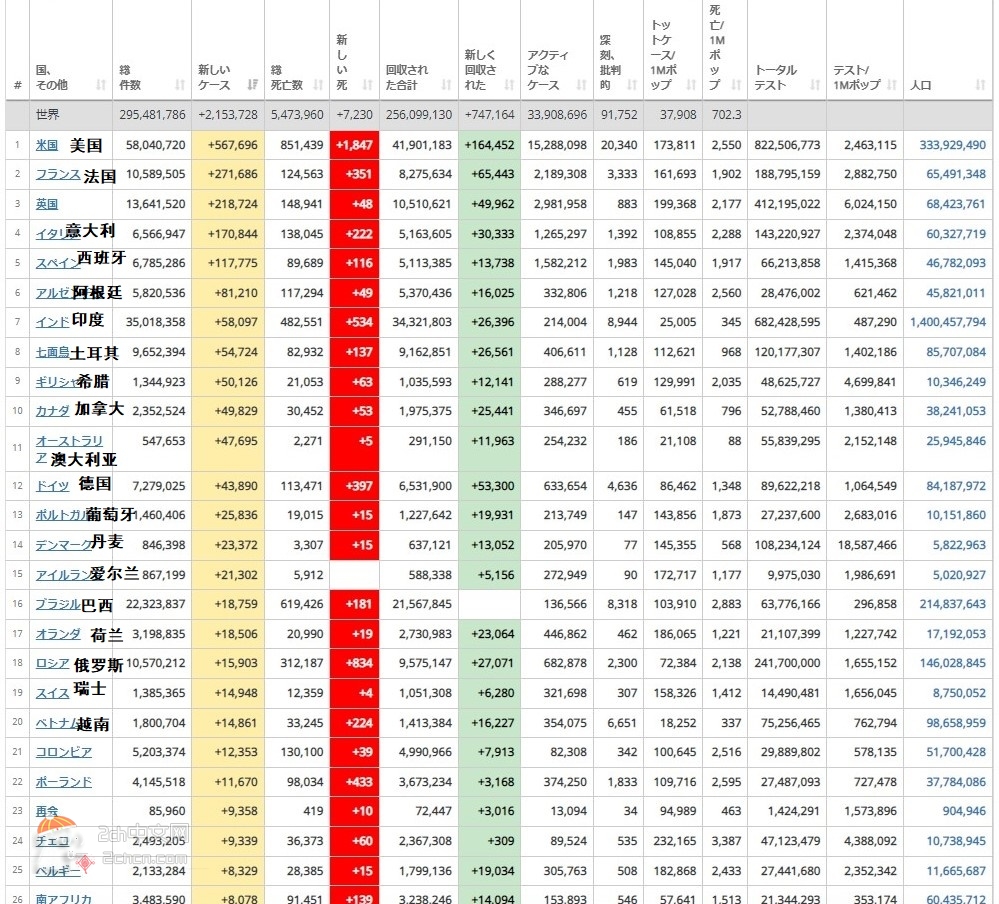Sort by トットケース/1Mポップ sort arrows
The image size is (999, 904).
pyautogui.click(x=691, y=85)
